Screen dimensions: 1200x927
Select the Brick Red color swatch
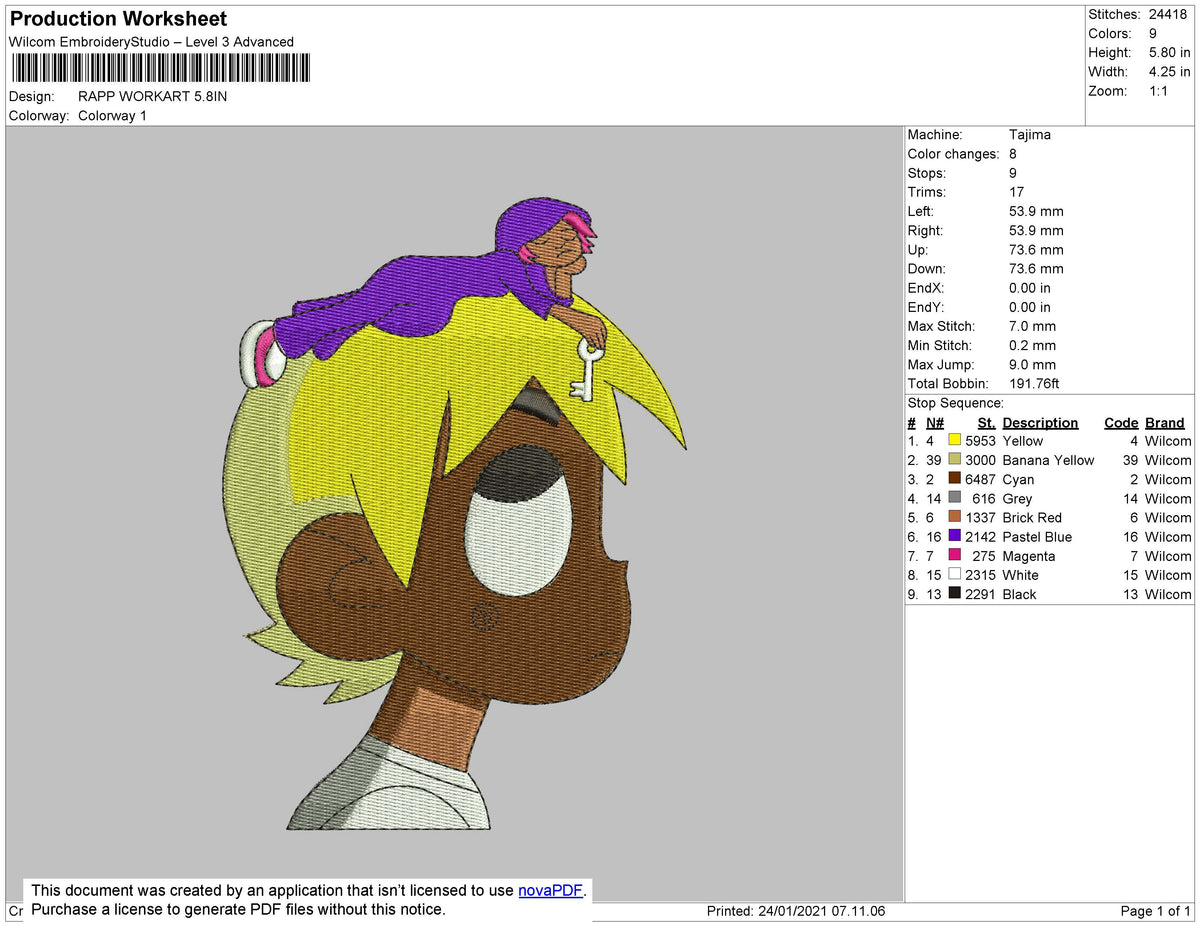(x=954, y=517)
